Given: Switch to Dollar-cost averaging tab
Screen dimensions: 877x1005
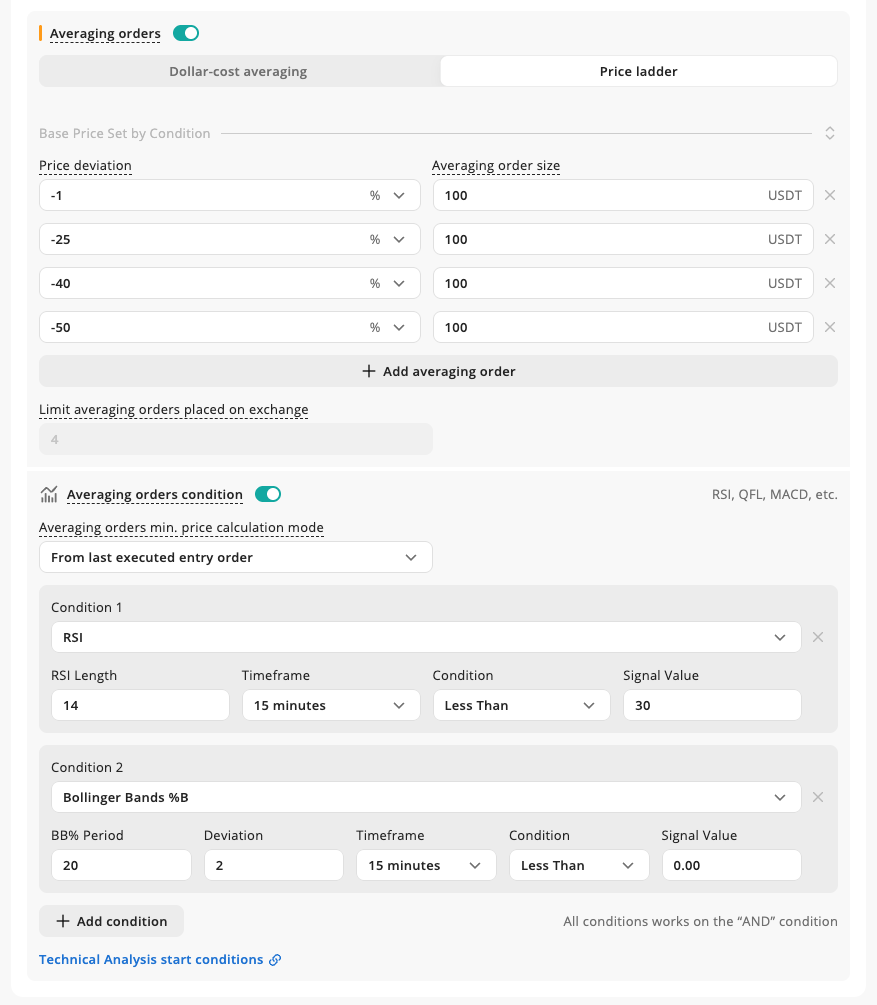Looking at the screenshot, I should point(238,71).
